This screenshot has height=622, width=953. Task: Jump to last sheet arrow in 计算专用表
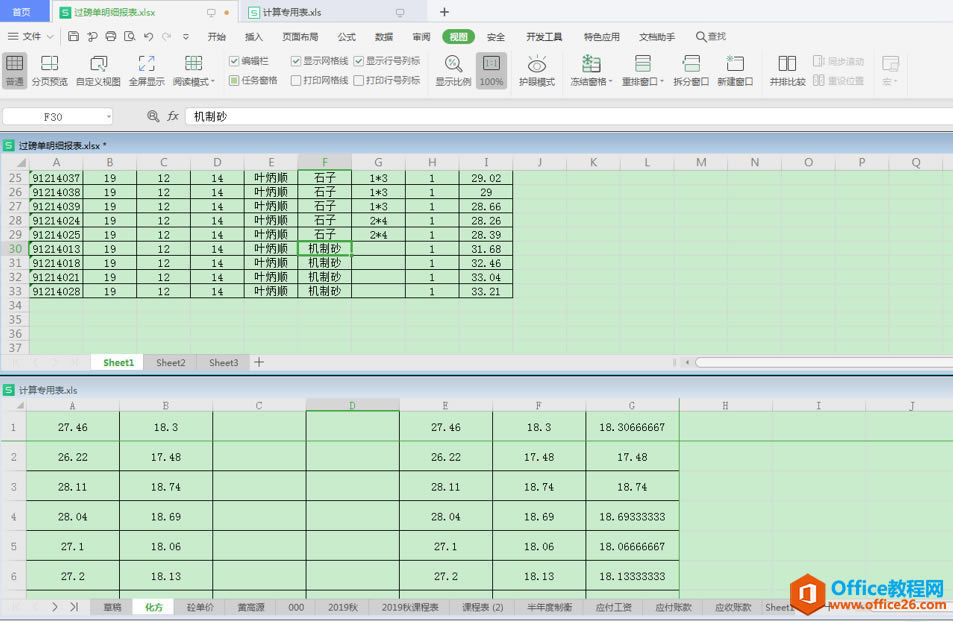(74, 607)
